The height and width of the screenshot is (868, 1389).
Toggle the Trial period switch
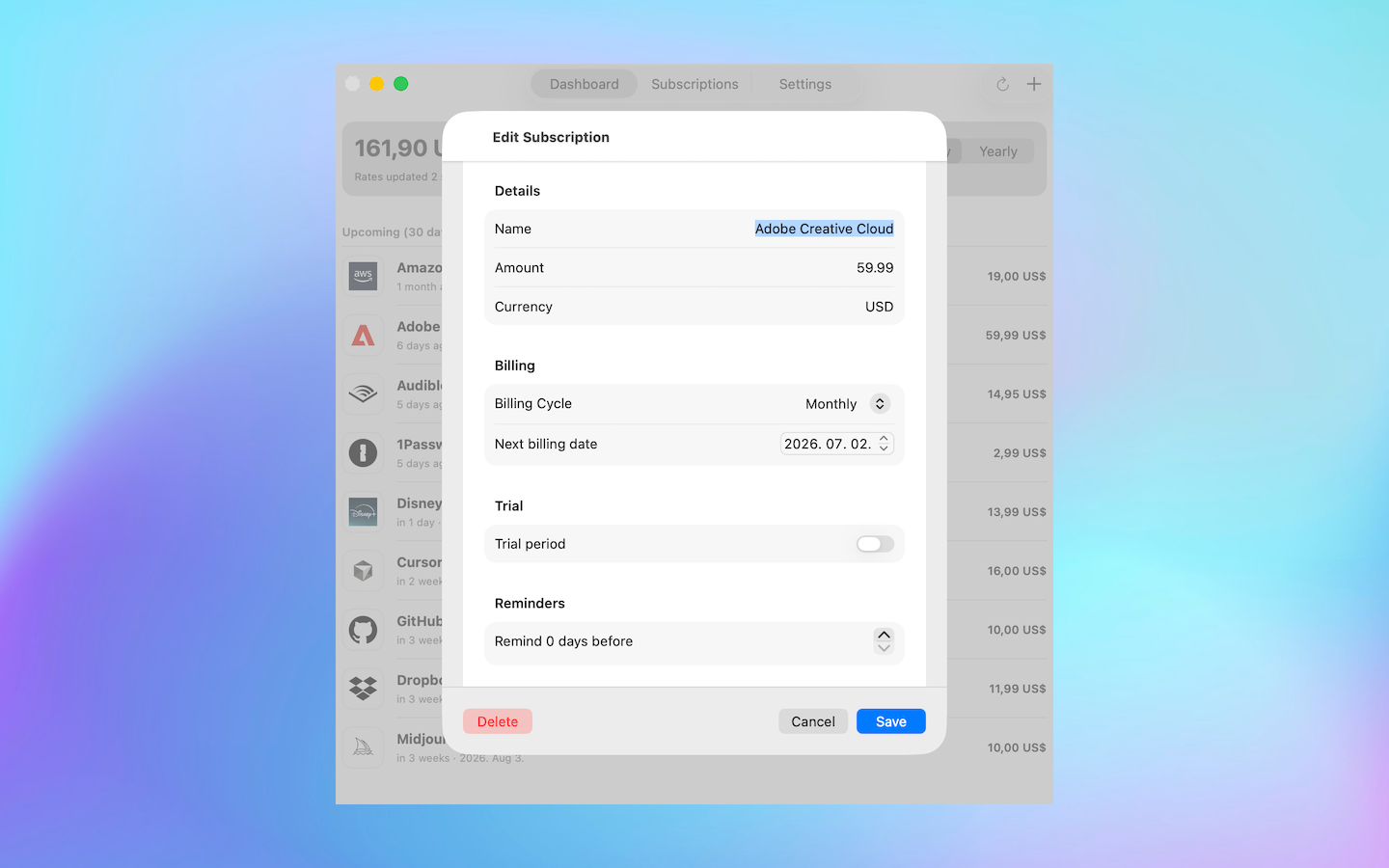coord(875,544)
